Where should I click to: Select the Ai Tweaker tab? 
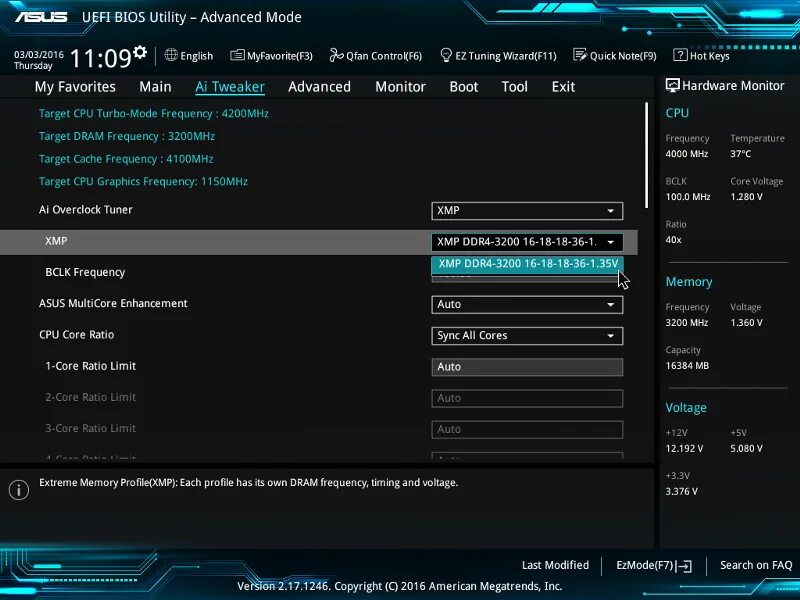(230, 87)
